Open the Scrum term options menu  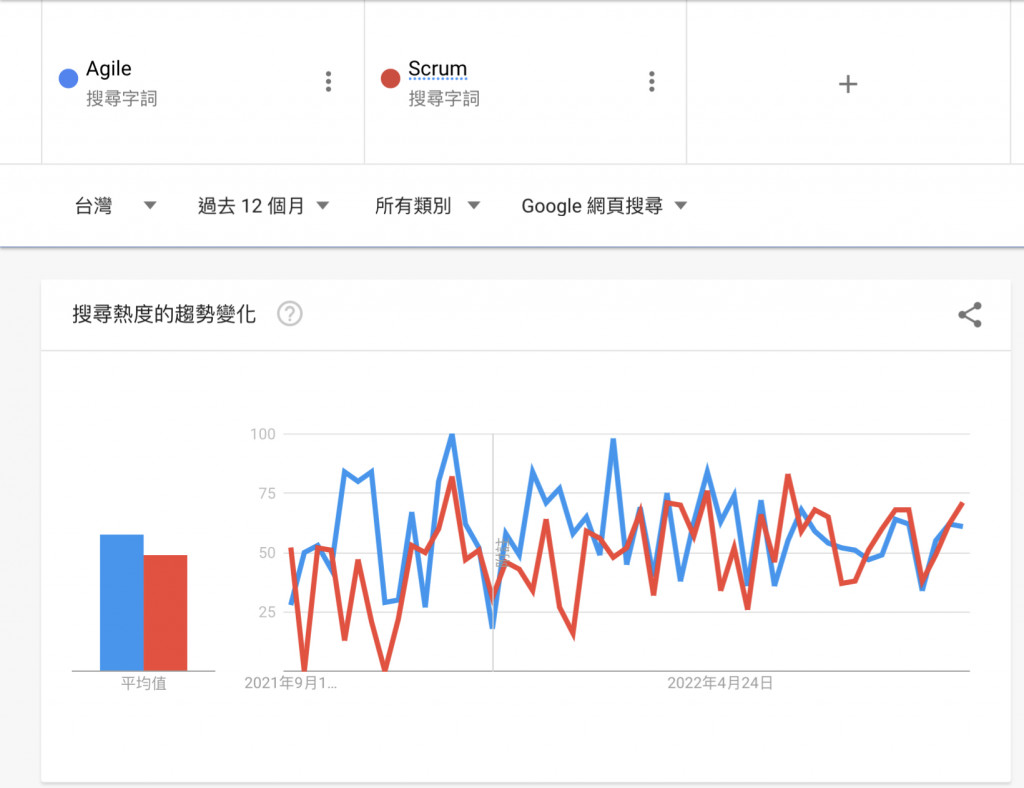tap(651, 82)
